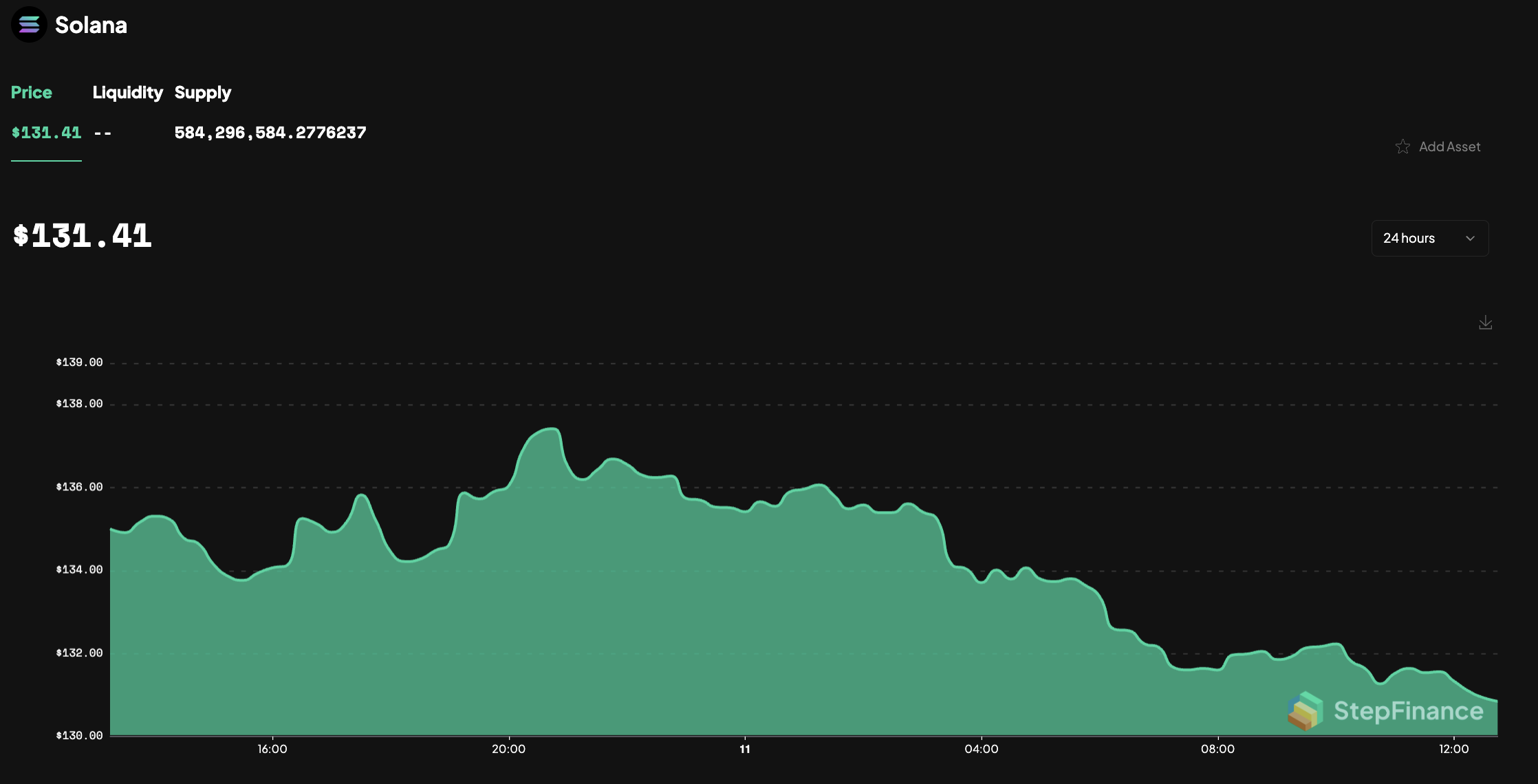Switch to the Supply tab
This screenshot has width=1538, height=784.
202,92
